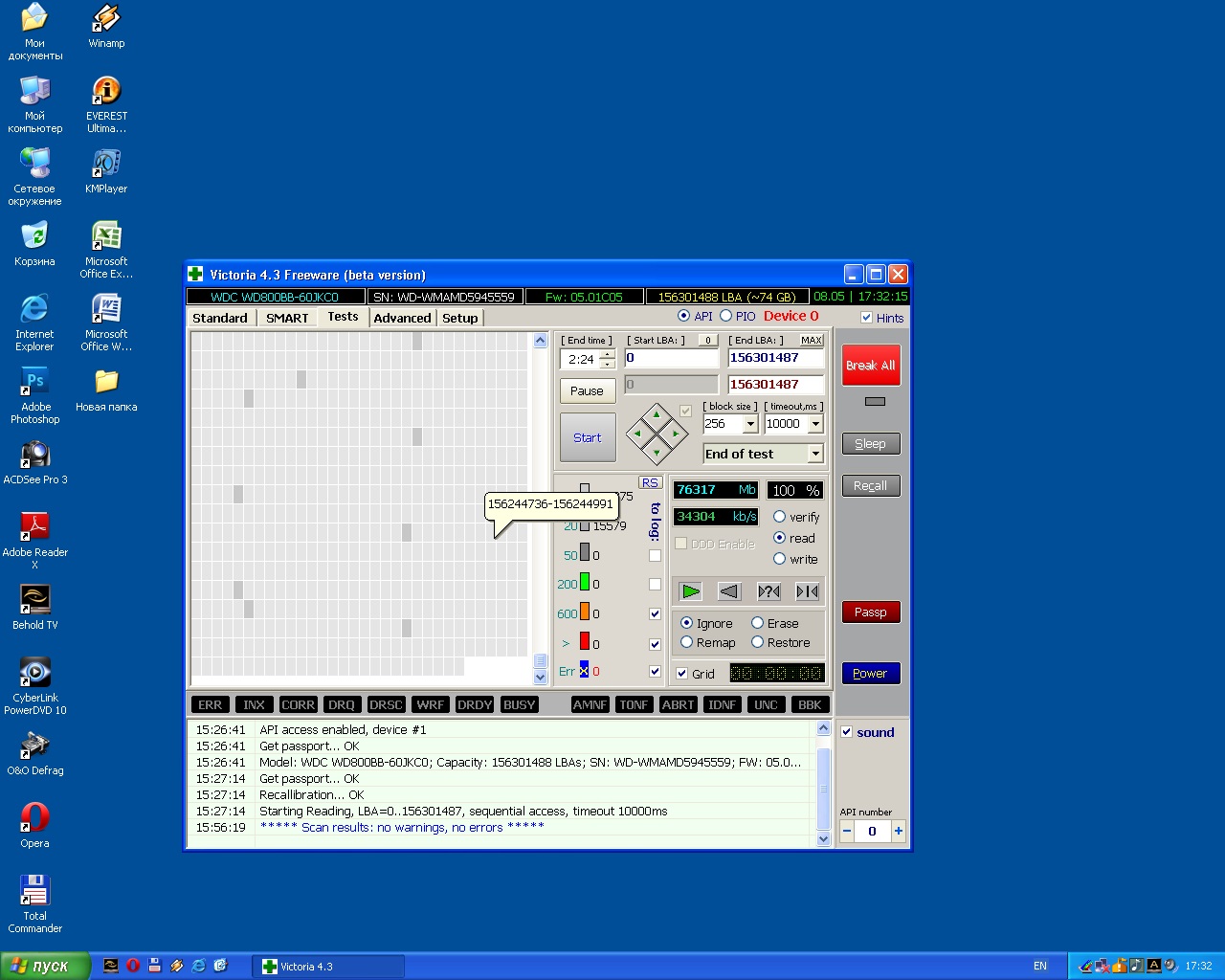This screenshot has width=1225, height=980.
Task: Select the random access scan mode icon
Action: pyautogui.click(x=768, y=591)
